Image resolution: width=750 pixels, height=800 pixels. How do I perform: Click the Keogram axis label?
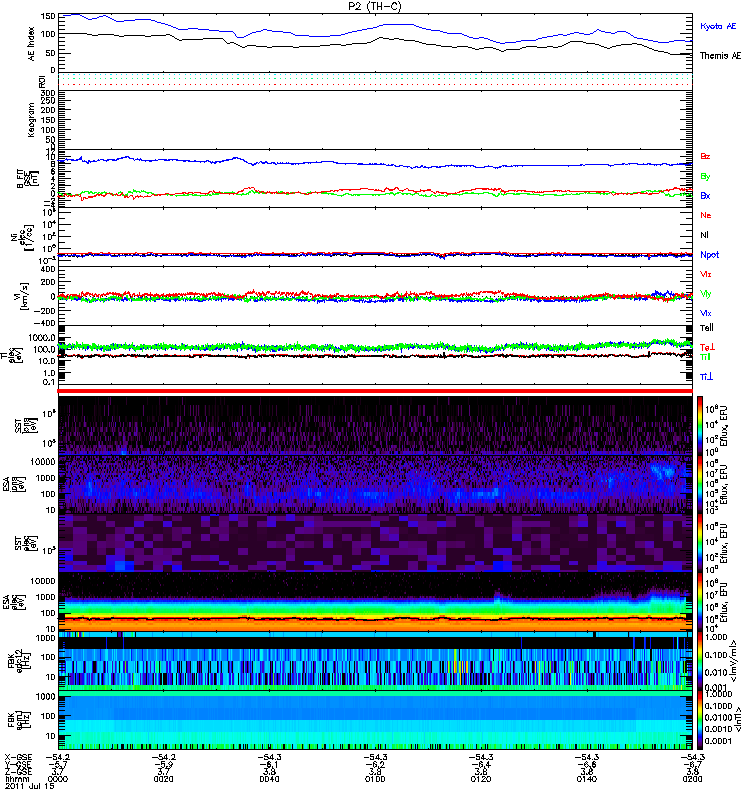[x=31, y=119]
